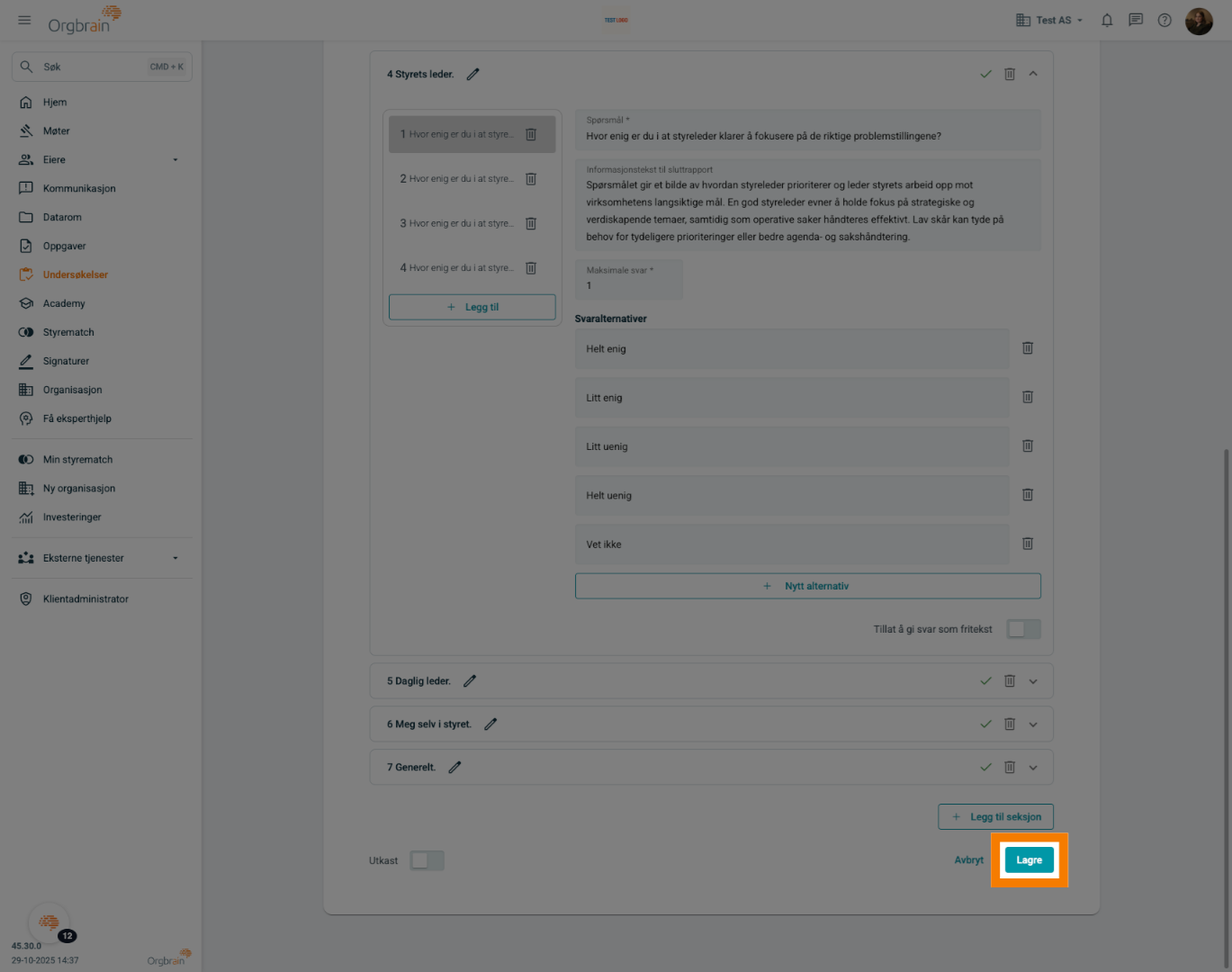Click 'Legg til' question button
This screenshot has width=1232, height=972.
coord(472,307)
